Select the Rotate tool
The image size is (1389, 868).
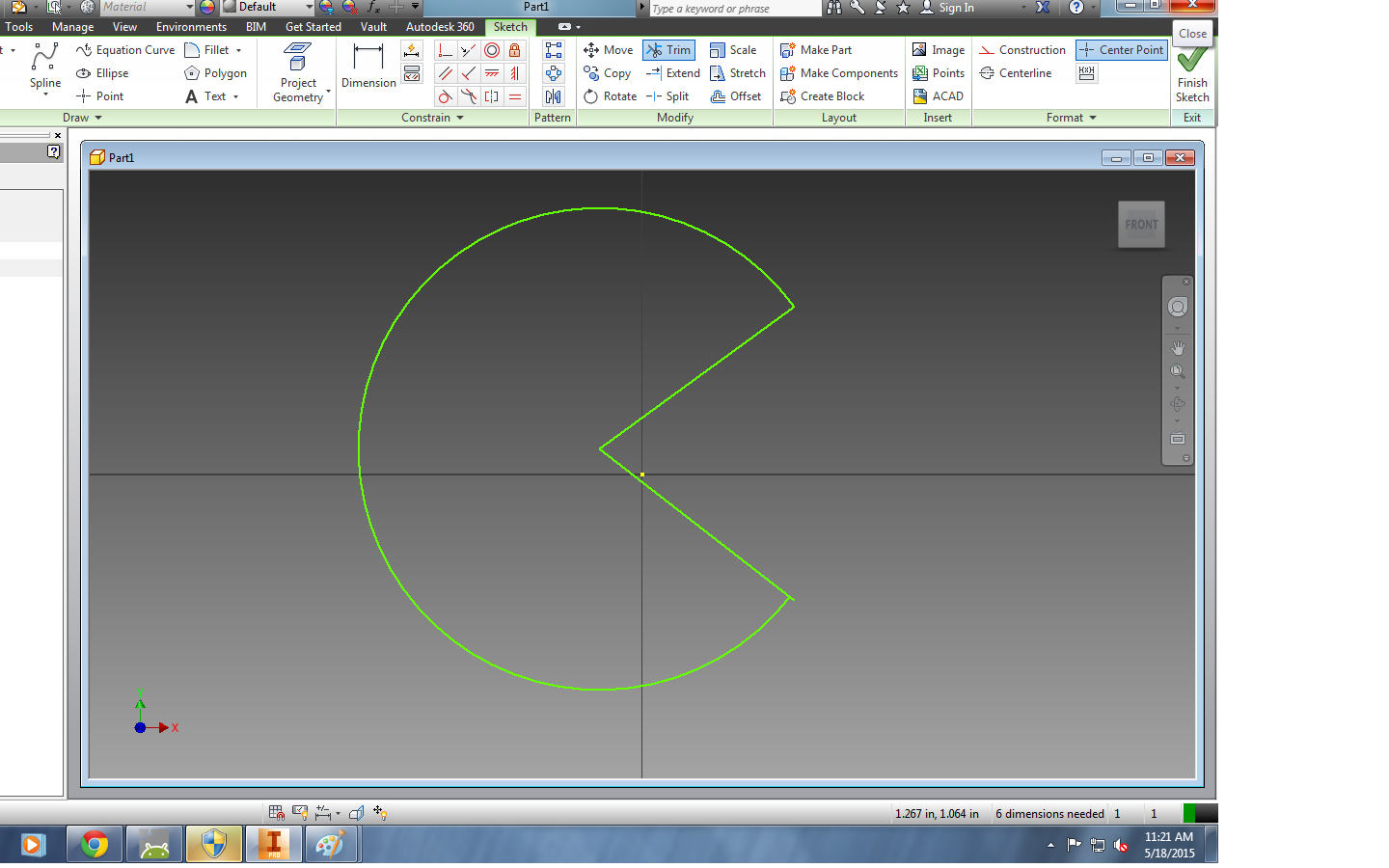[610, 96]
